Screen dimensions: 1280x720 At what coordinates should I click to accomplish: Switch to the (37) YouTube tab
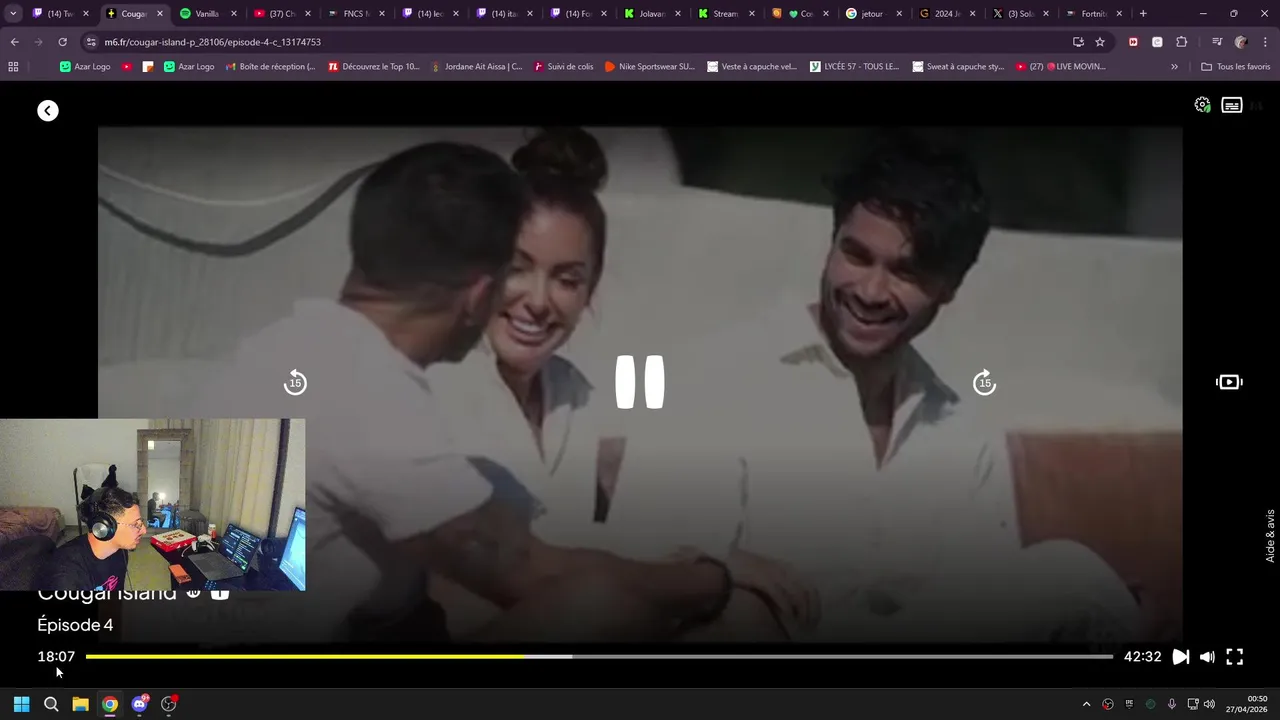(281, 14)
